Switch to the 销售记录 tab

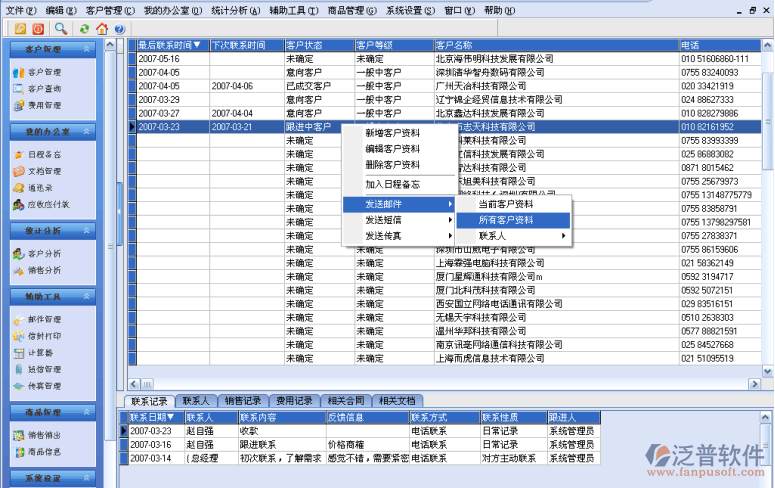(x=243, y=401)
